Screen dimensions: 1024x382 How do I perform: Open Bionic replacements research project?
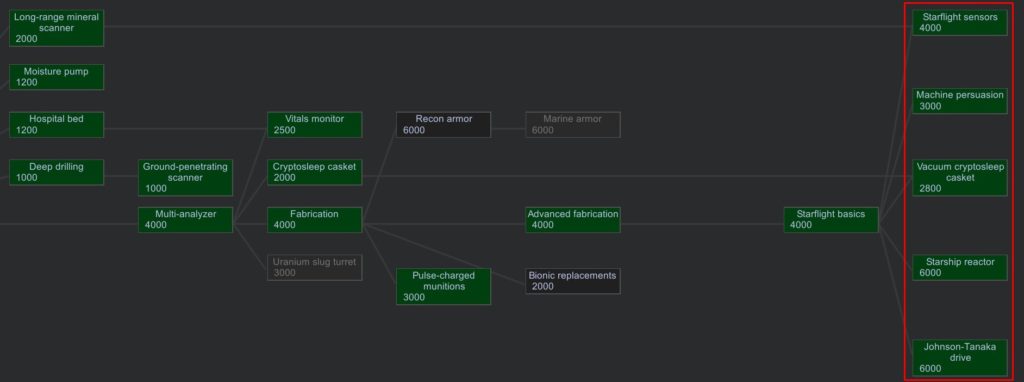pyautogui.click(x=573, y=281)
